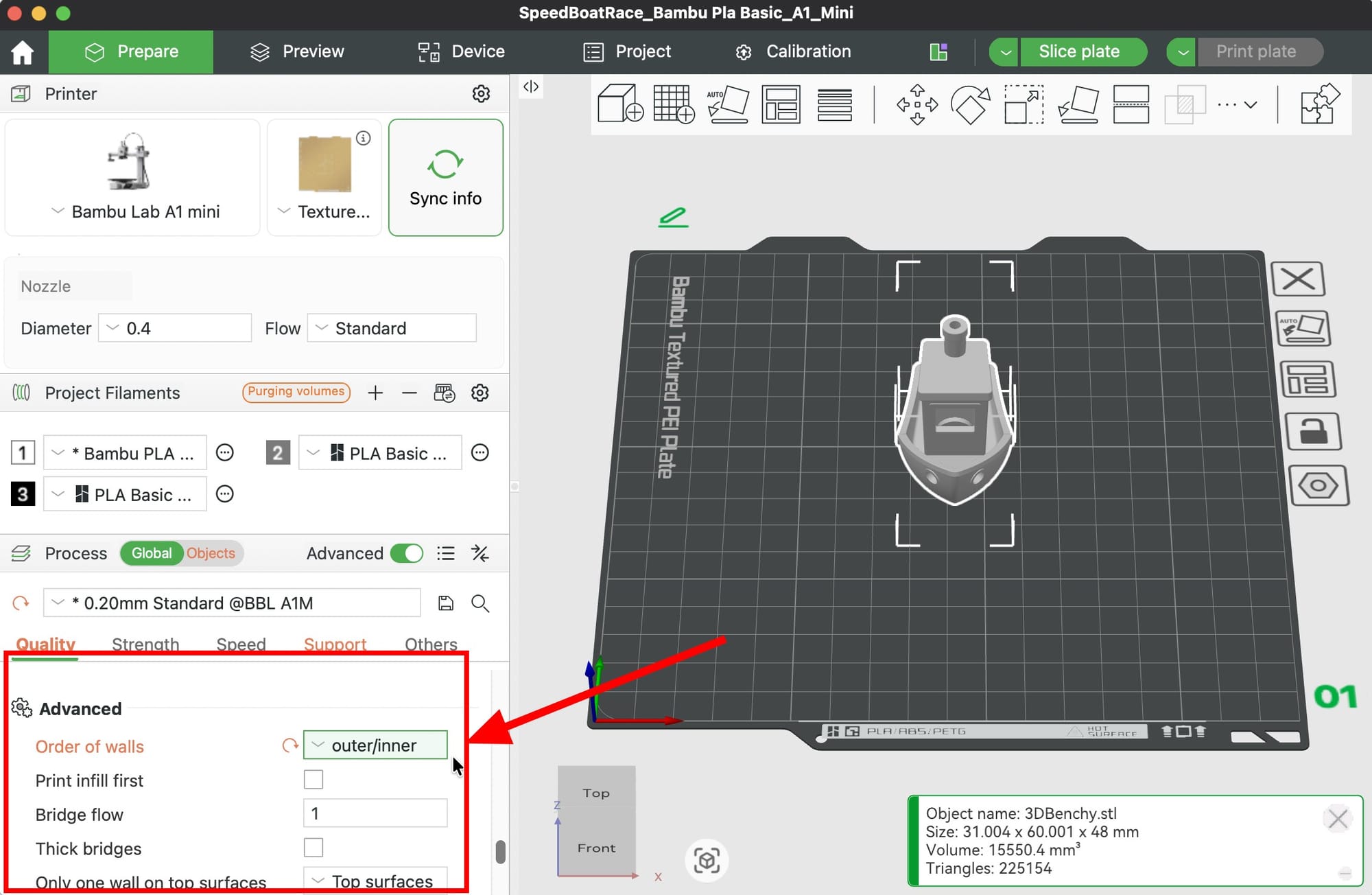Screen dimensions: 1372x895
Task: Click the Auto orient toolbar icon
Action: tap(727, 104)
